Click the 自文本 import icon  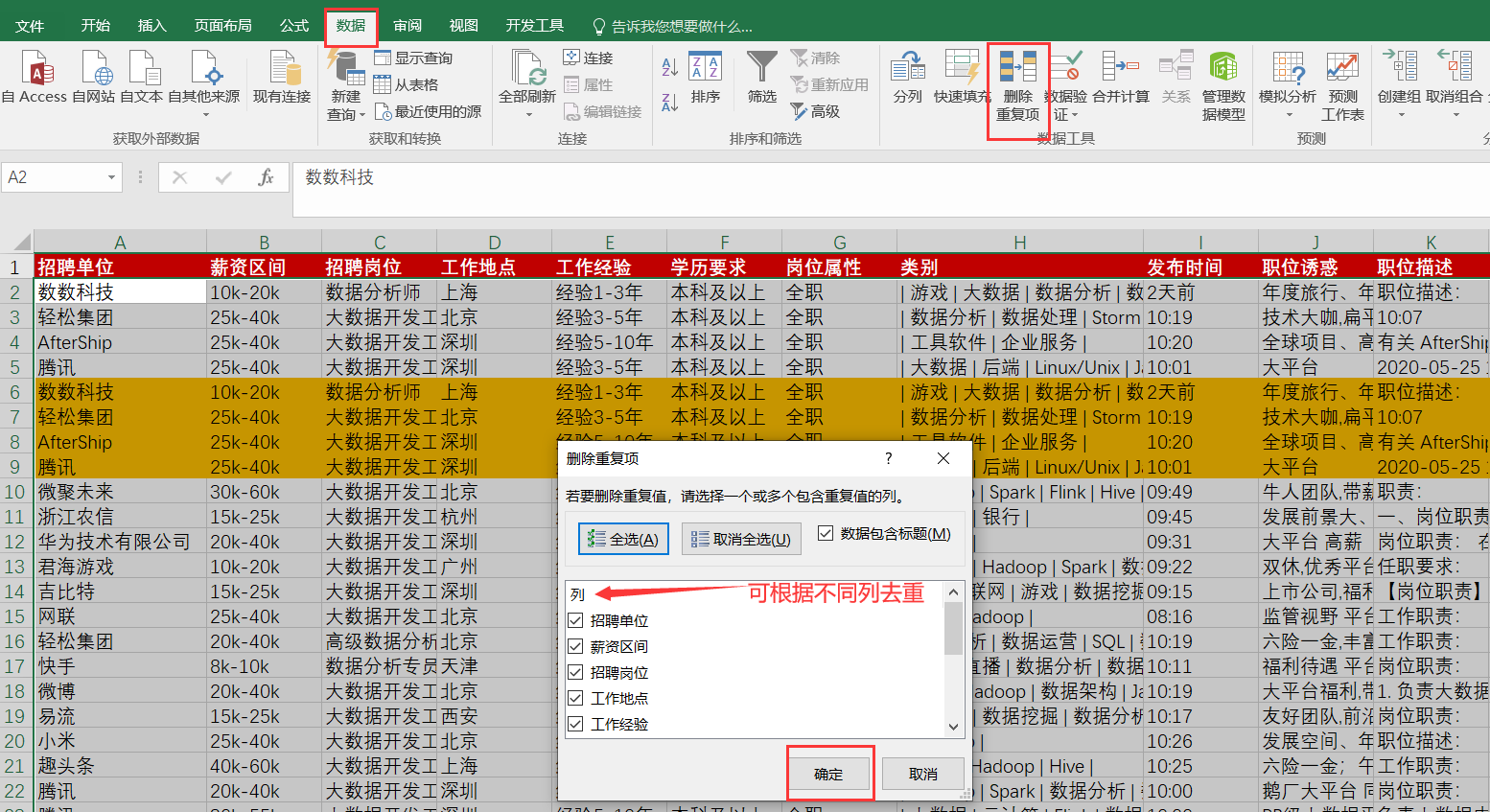tap(142, 77)
